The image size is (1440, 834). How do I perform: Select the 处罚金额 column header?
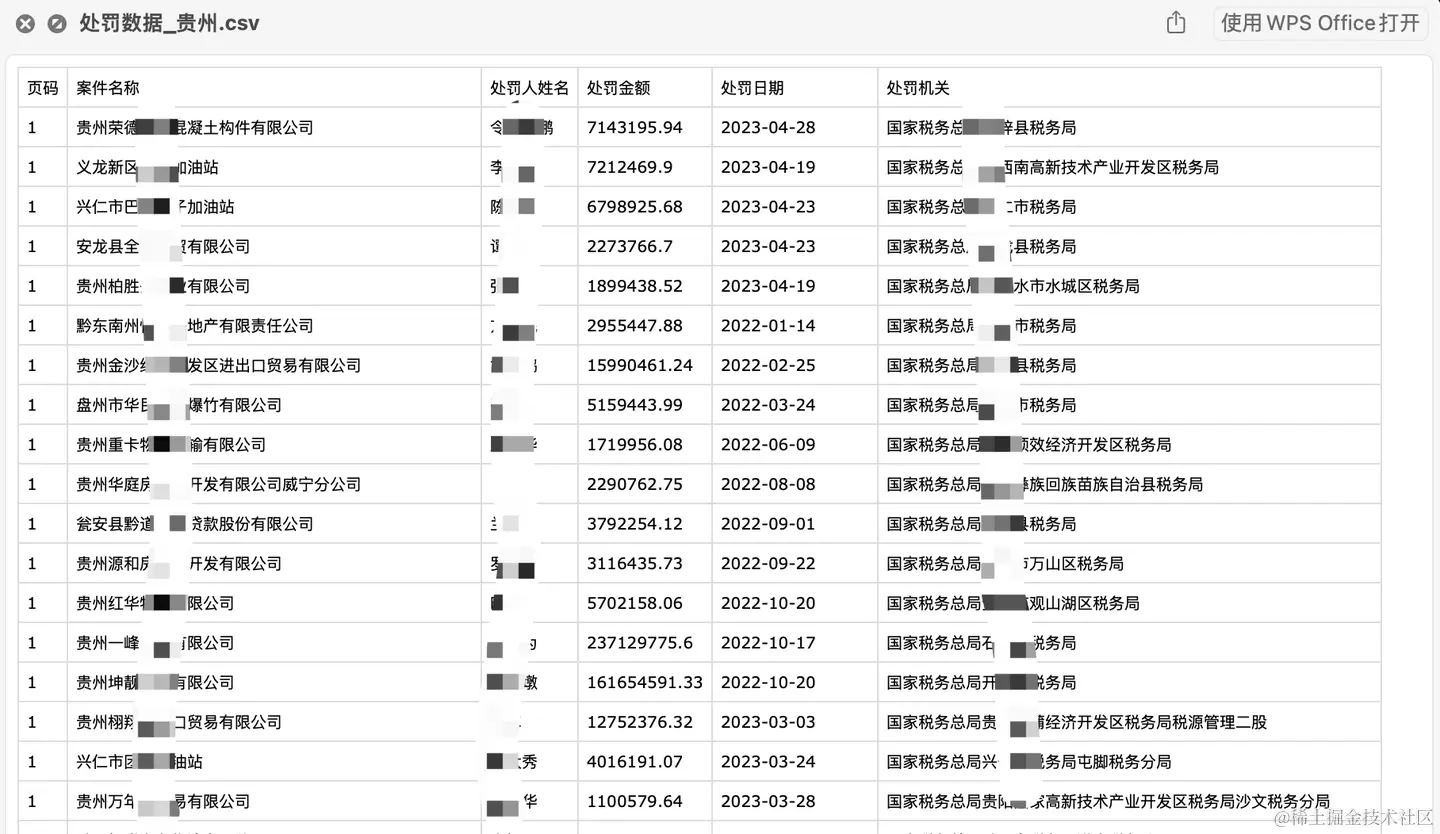coord(645,88)
